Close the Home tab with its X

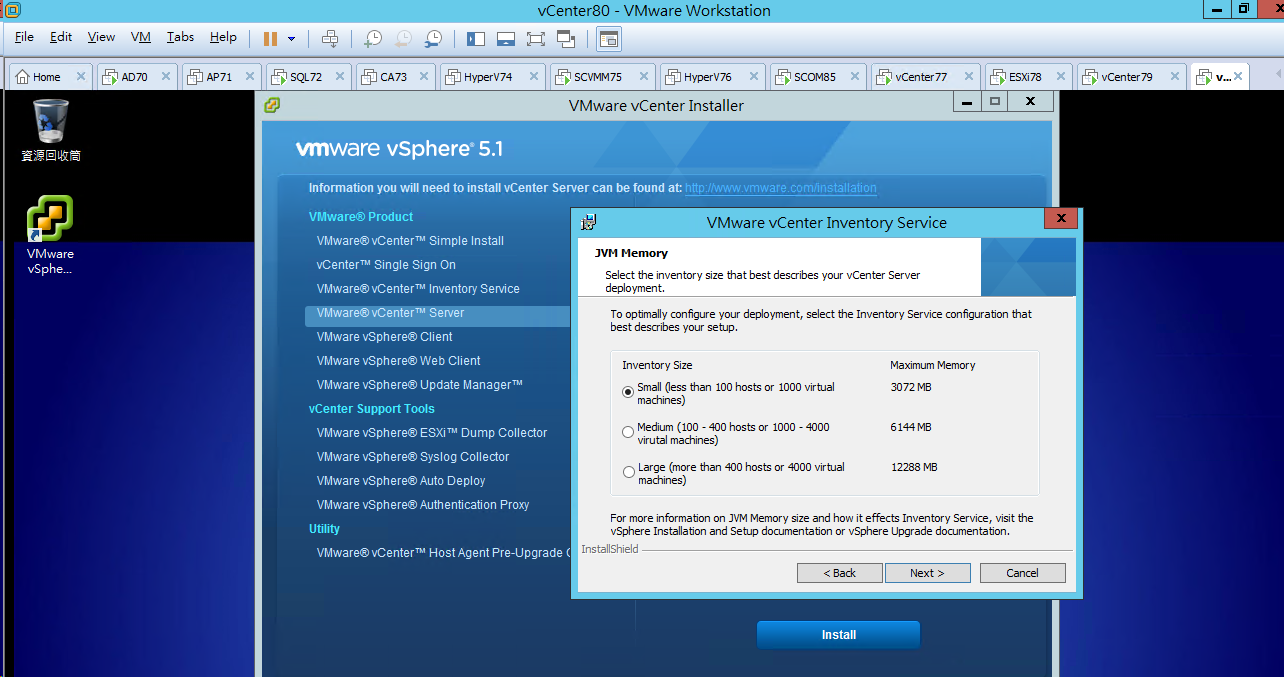pos(81,77)
